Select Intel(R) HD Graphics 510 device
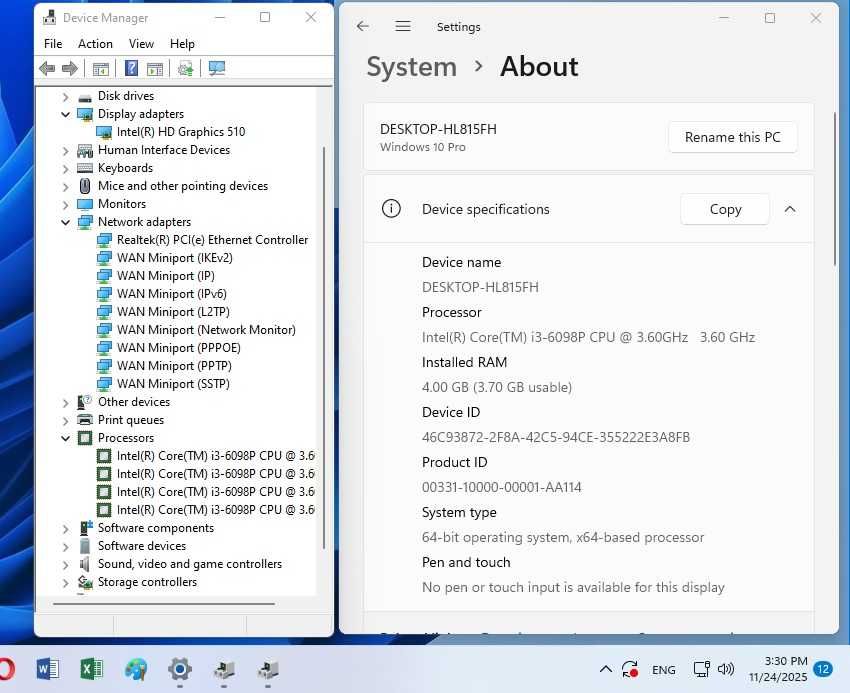 (181, 132)
